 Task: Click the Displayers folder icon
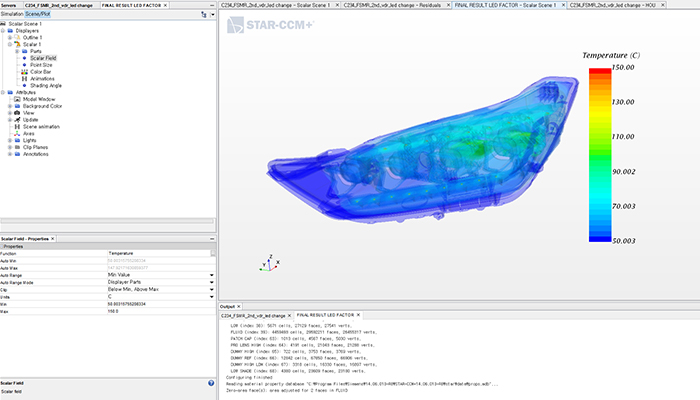(10, 31)
